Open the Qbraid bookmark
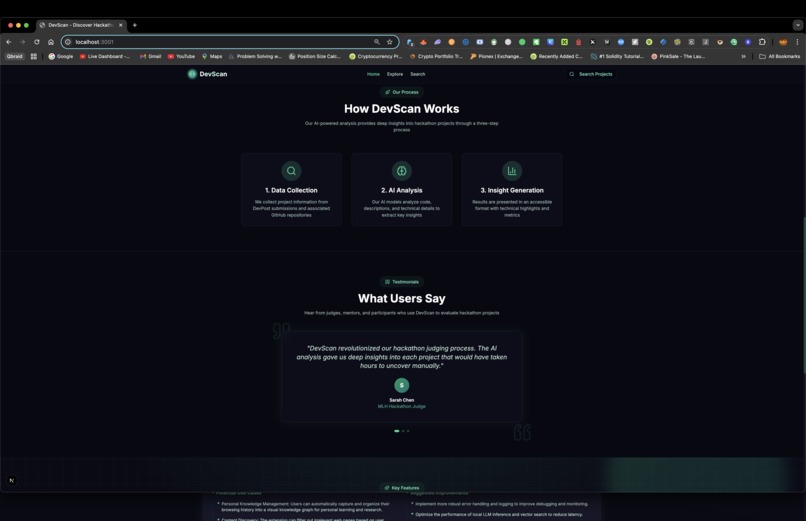 coord(14,57)
